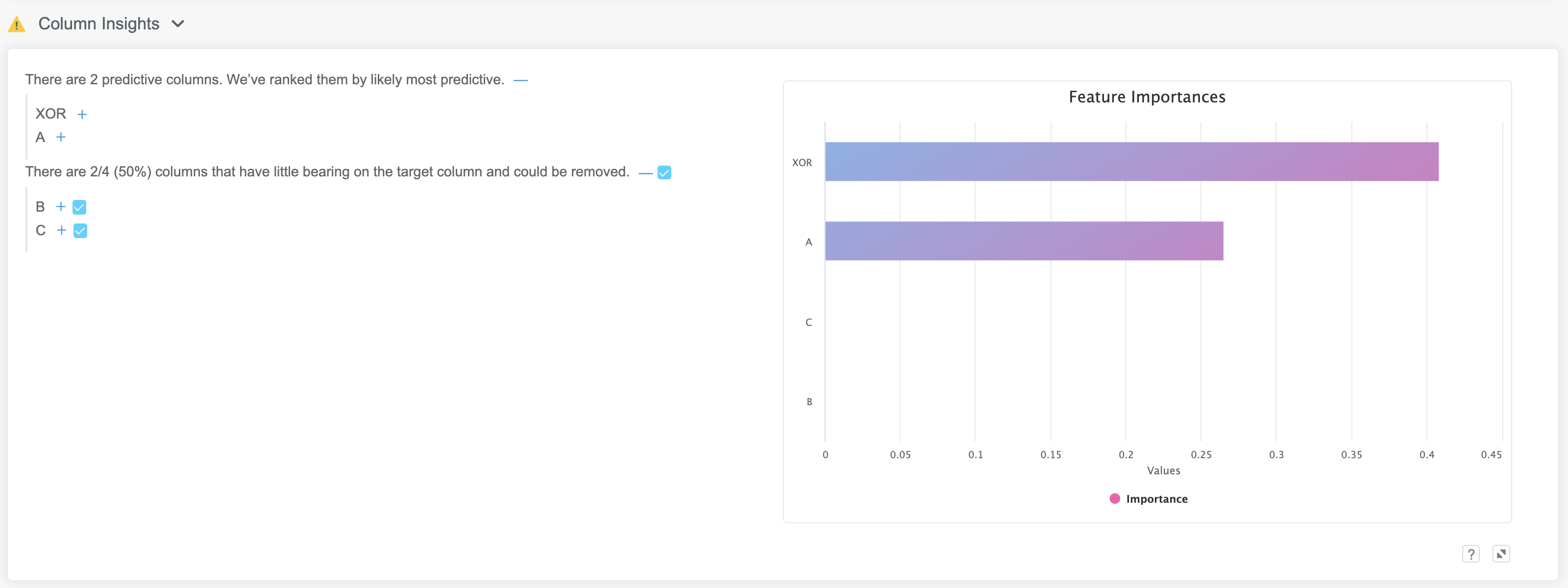The image size is (1568, 588).
Task: Select the XOR column name in list
Action: pos(50,114)
